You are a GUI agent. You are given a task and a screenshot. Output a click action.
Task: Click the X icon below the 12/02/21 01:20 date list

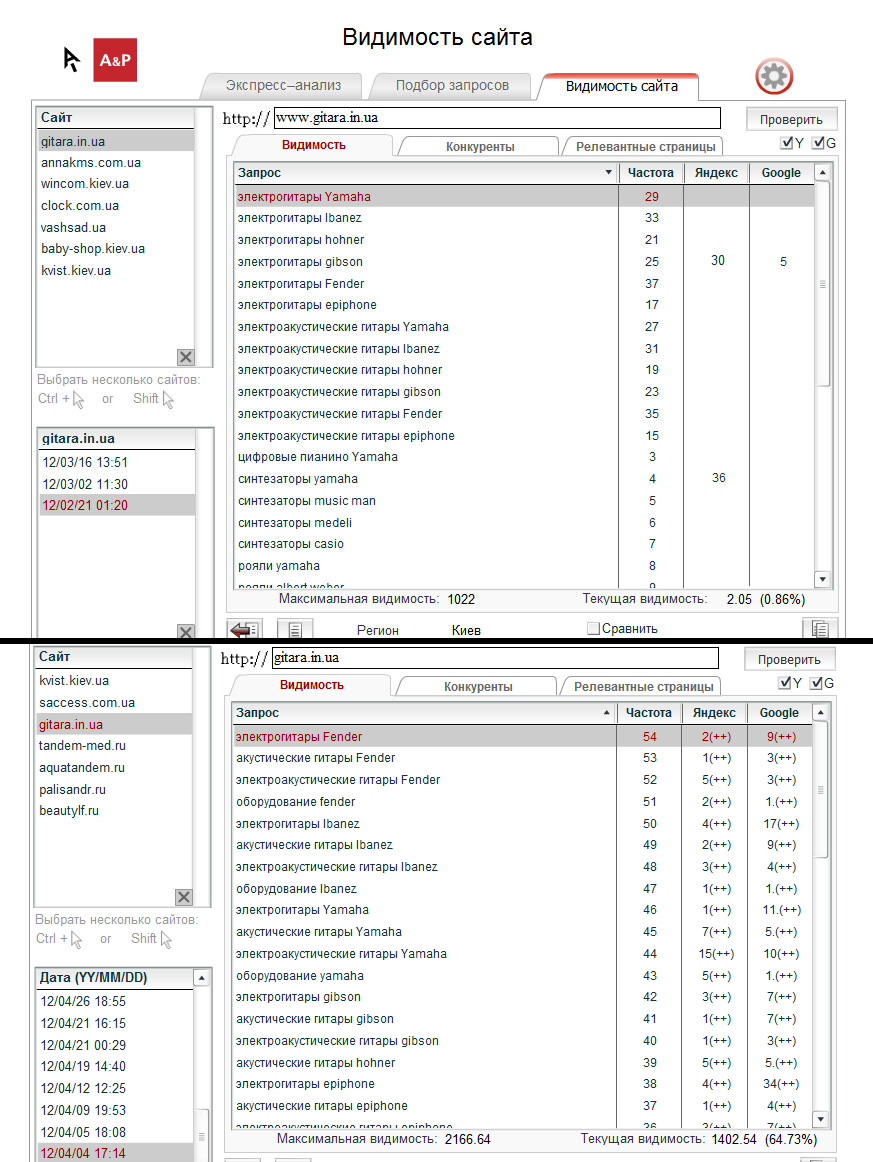pyautogui.click(x=186, y=631)
